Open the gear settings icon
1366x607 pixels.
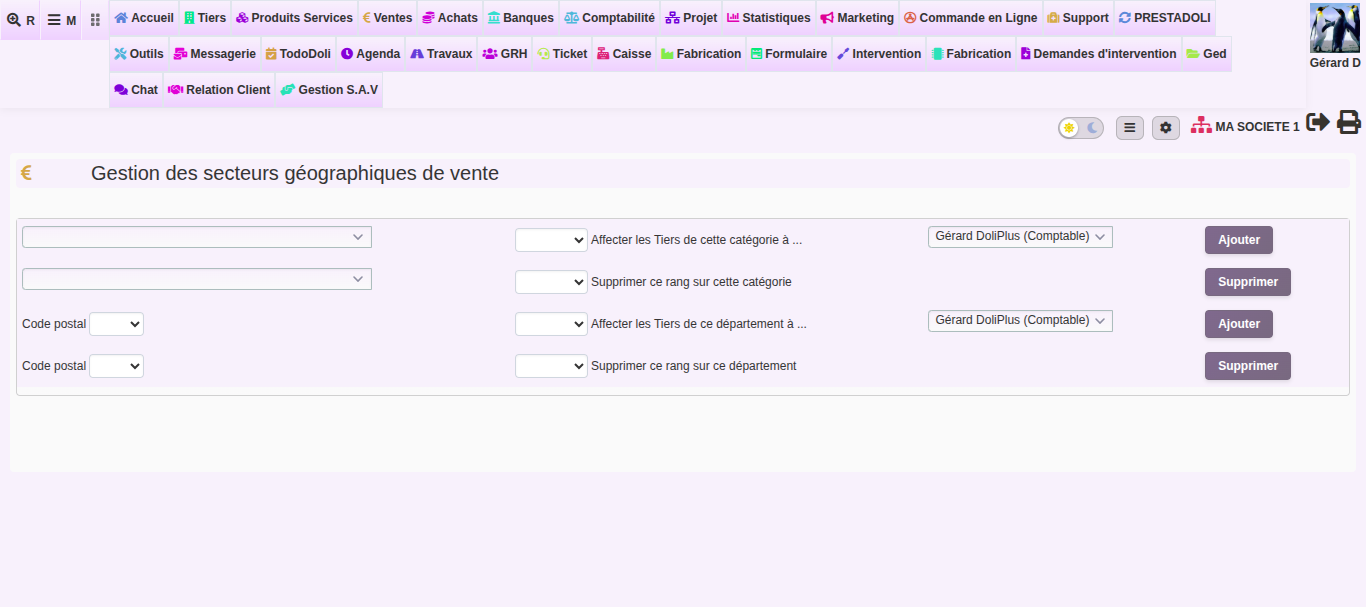[1166, 128]
